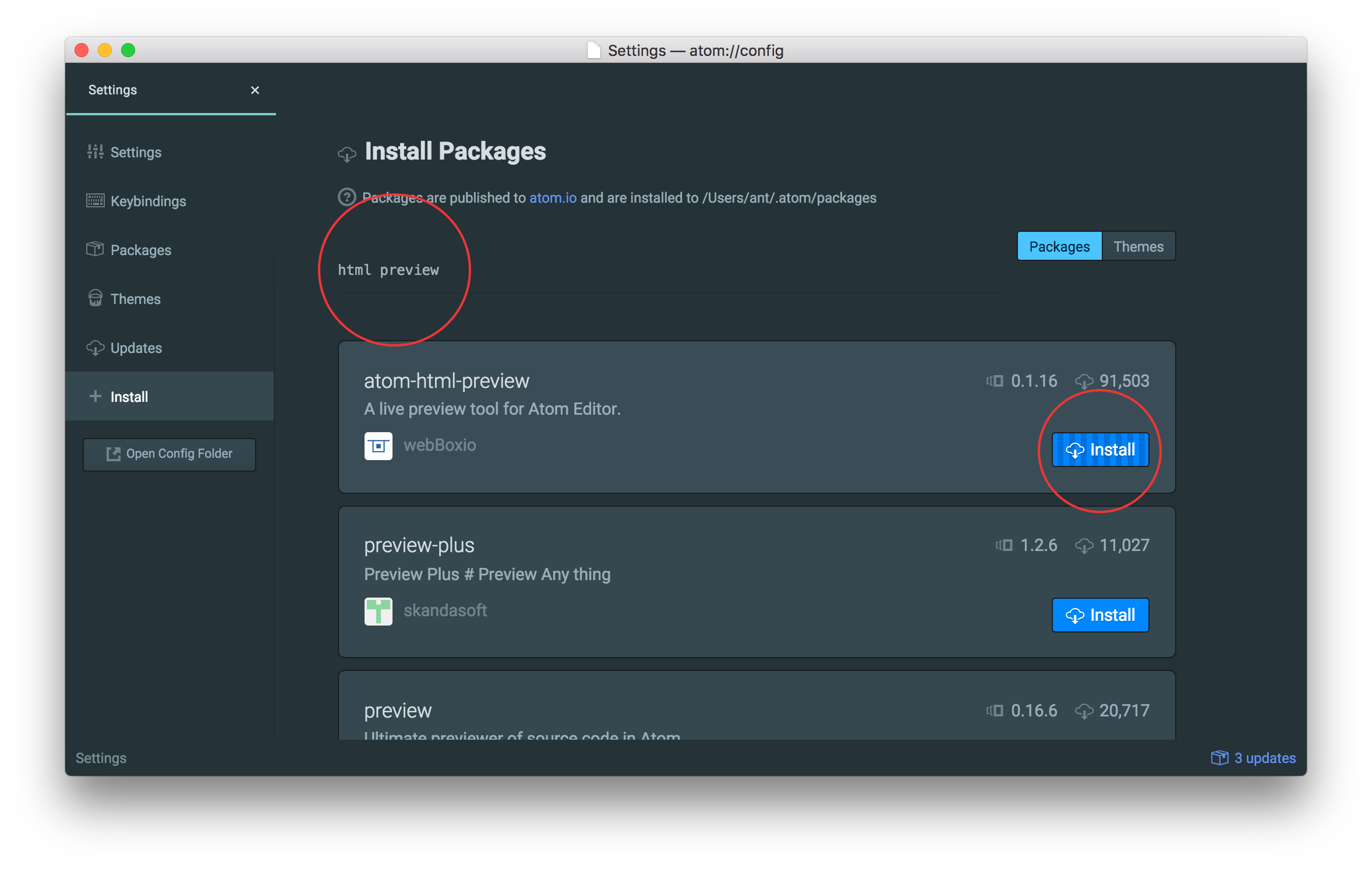Click the Install Packages heading
This screenshot has width=1372, height=869.
(455, 152)
